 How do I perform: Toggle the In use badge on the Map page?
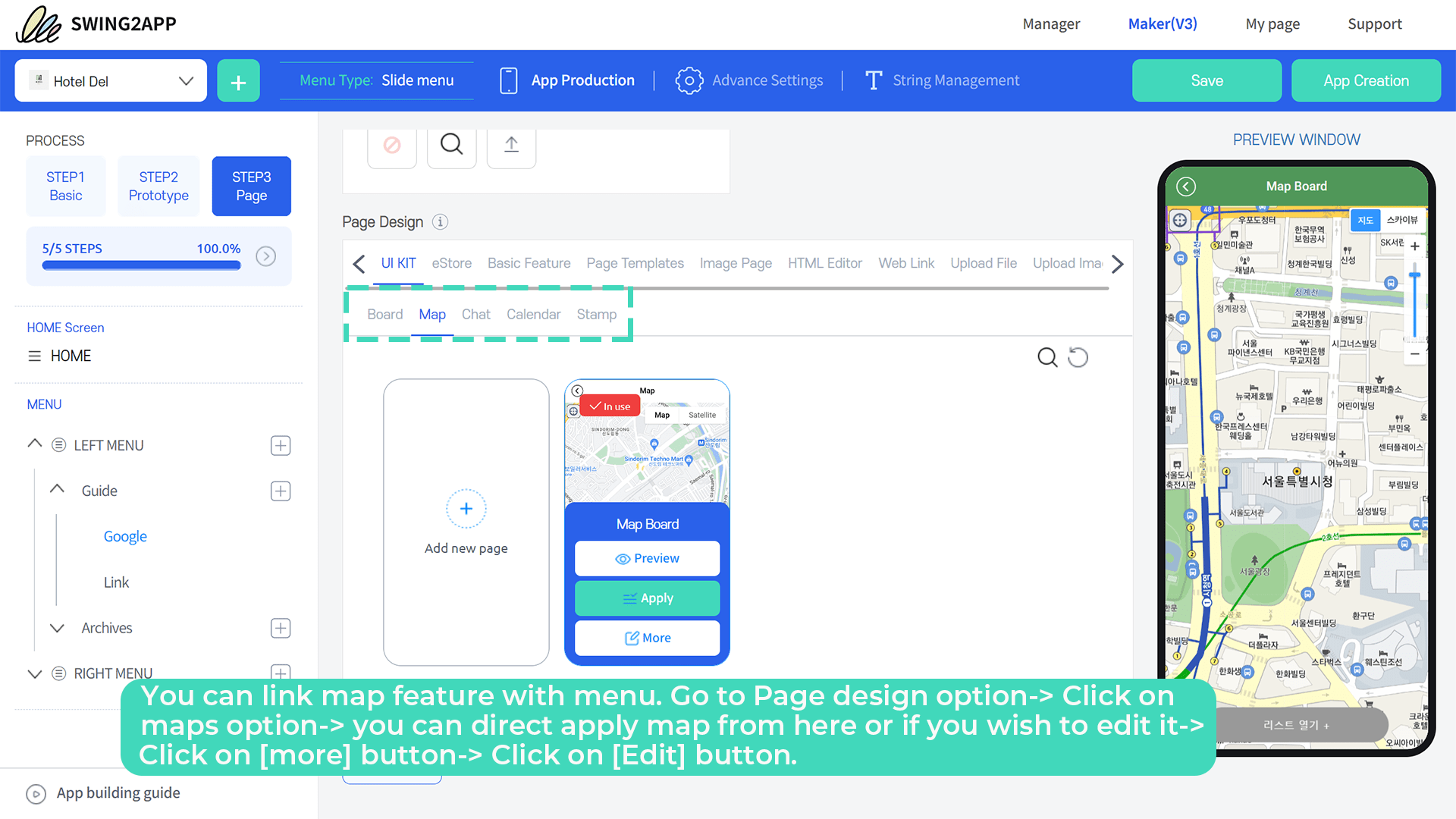[x=610, y=406]
